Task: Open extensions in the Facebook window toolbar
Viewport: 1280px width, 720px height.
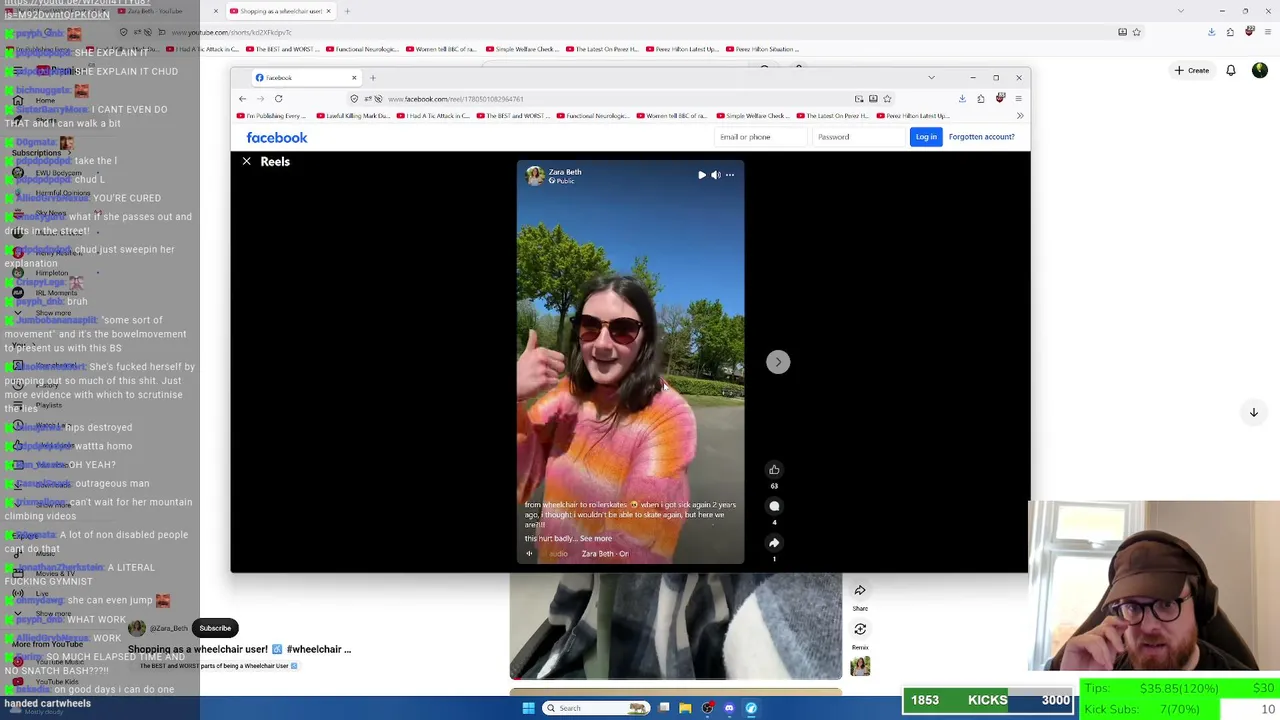Action: pyautogui.click(x=981, y=99)
